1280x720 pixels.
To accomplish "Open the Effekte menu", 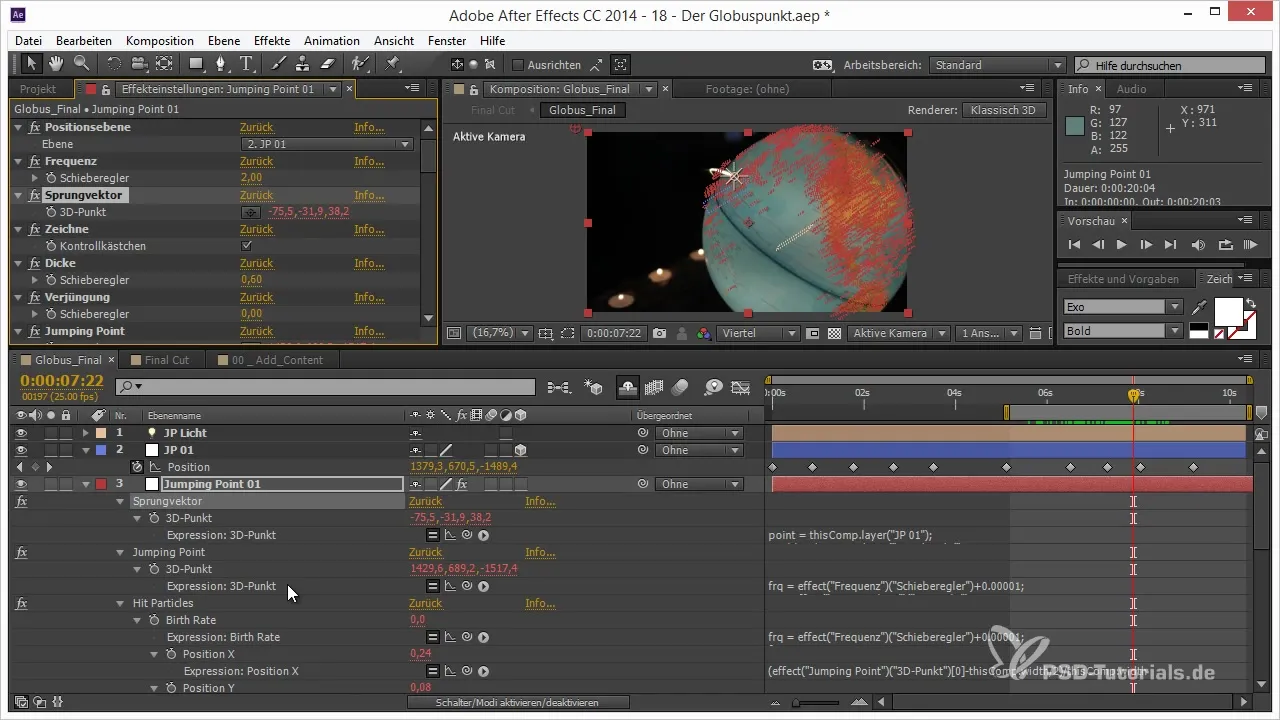I will click(272, 41).
